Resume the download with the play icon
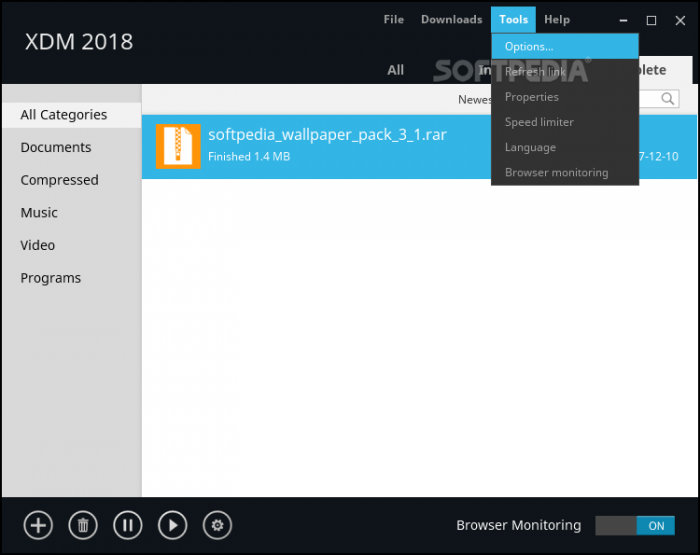This screenshot has width=700, height=555. click(x=172, y=525)
